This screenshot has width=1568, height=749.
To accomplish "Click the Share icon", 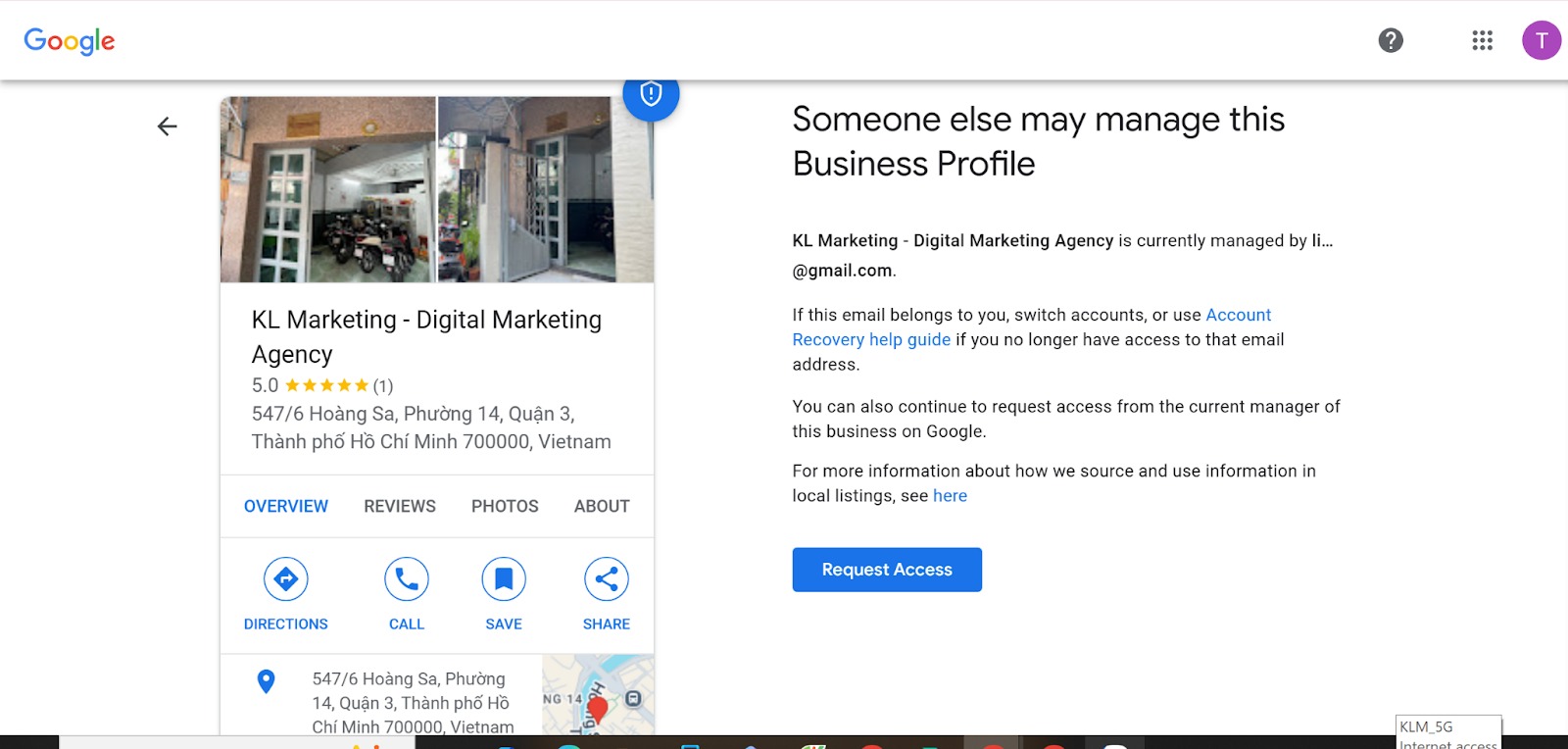I will (607, 579).
